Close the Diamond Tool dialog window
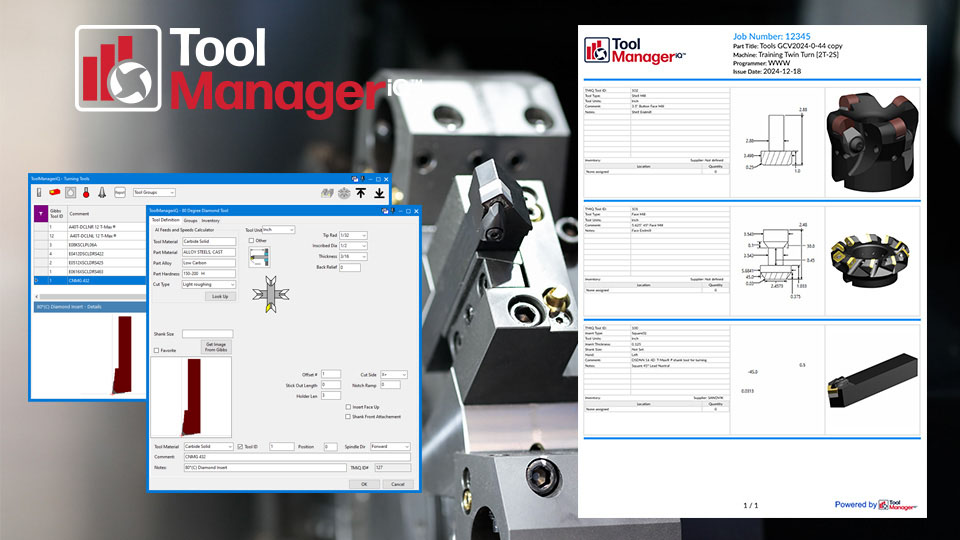 416,211
